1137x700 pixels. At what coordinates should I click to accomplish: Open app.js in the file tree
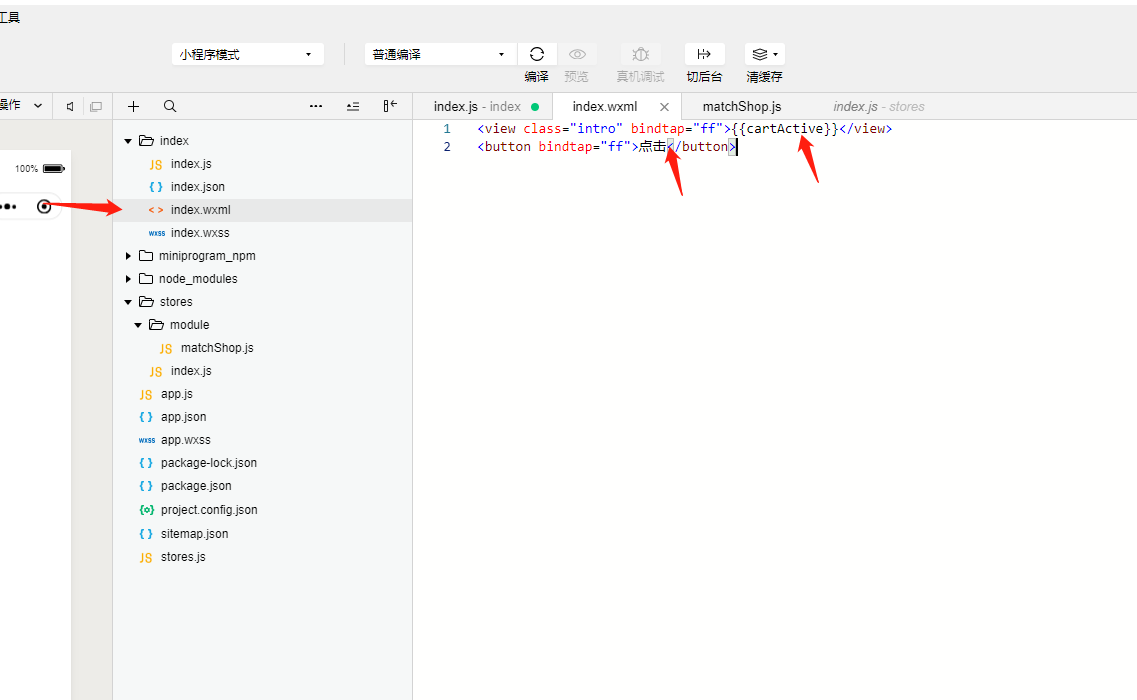click(176, 394)
